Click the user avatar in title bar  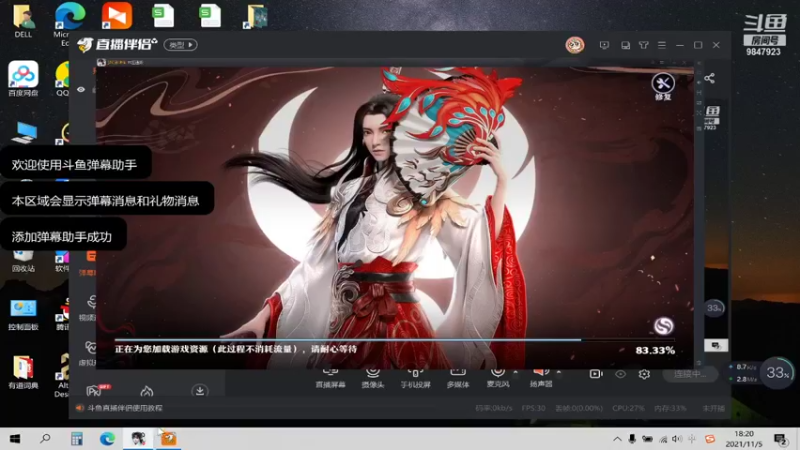point(574,45)
